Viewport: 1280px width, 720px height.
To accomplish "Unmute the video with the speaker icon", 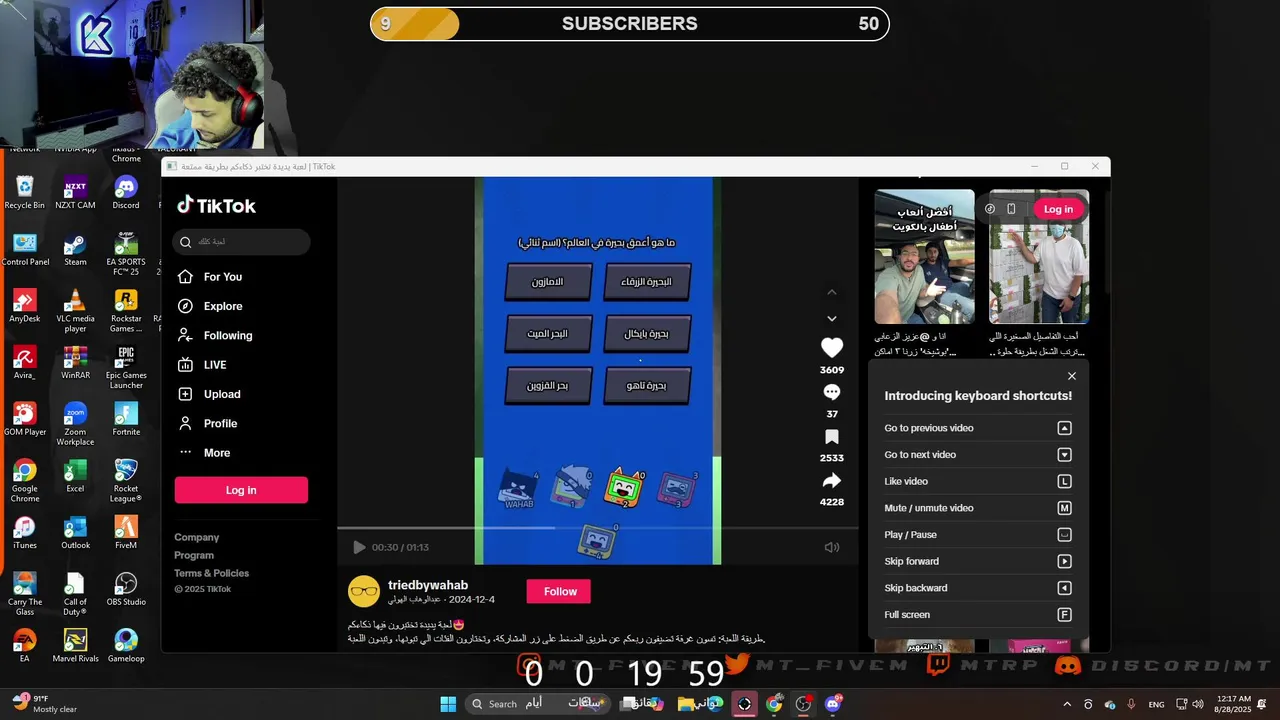I will click(x=831, y=547).
